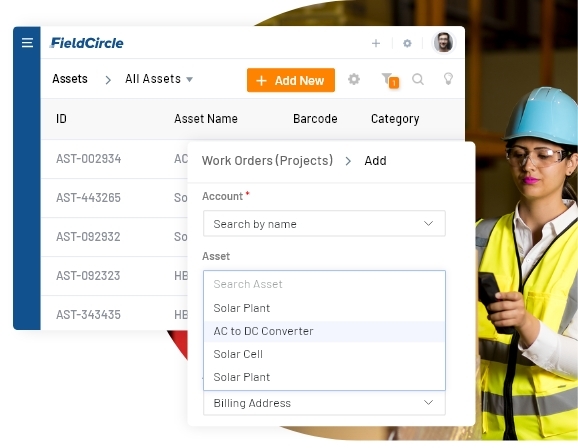Open asset AST-092932
The width and height of the screenshot is (578, 448).
(x=88, y=237)
